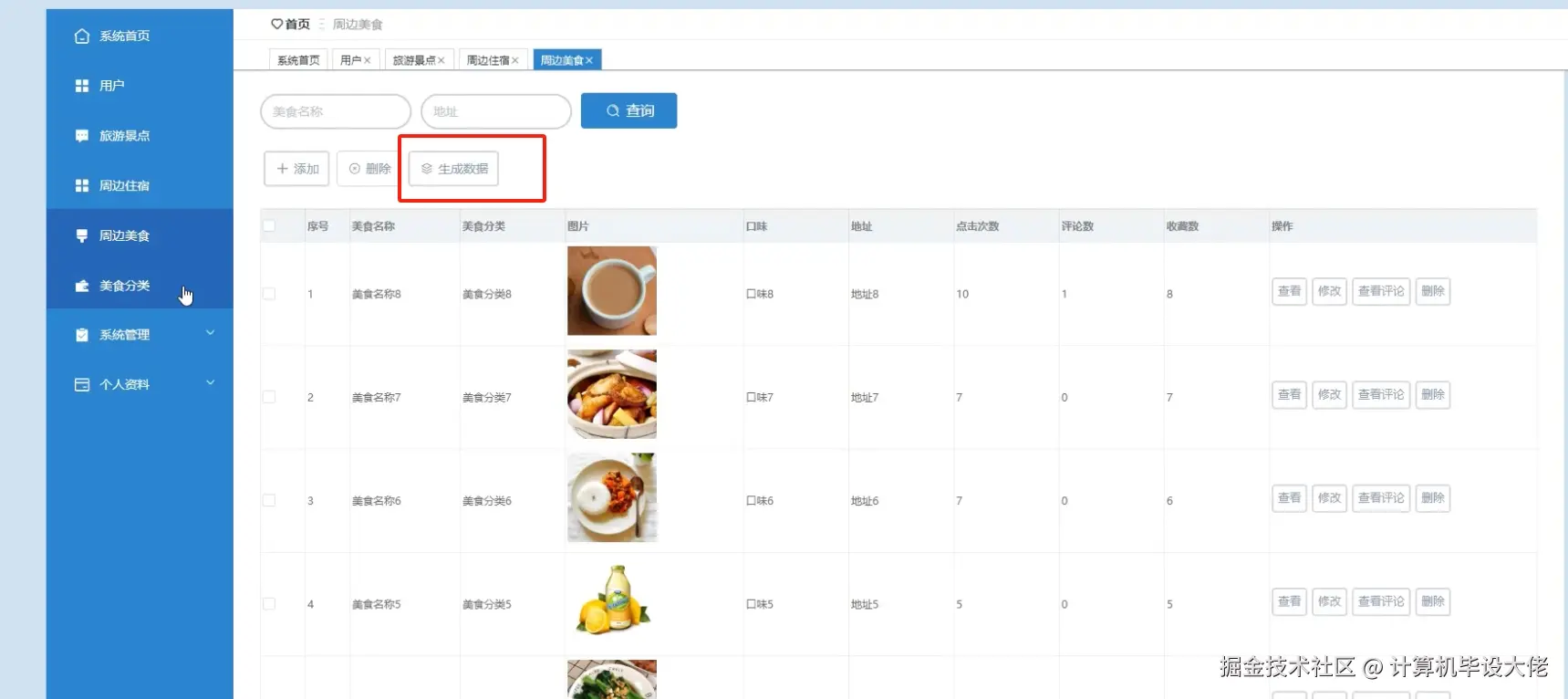Open 美食分类 in the sidebar menu
Screen dimensions: 1568x699
pyautogui.click(x=140, y=286)
